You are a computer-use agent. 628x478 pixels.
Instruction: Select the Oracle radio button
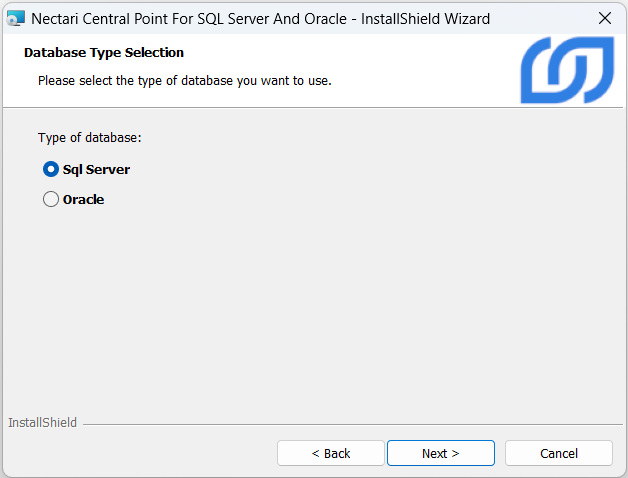[x=51, y=199]
